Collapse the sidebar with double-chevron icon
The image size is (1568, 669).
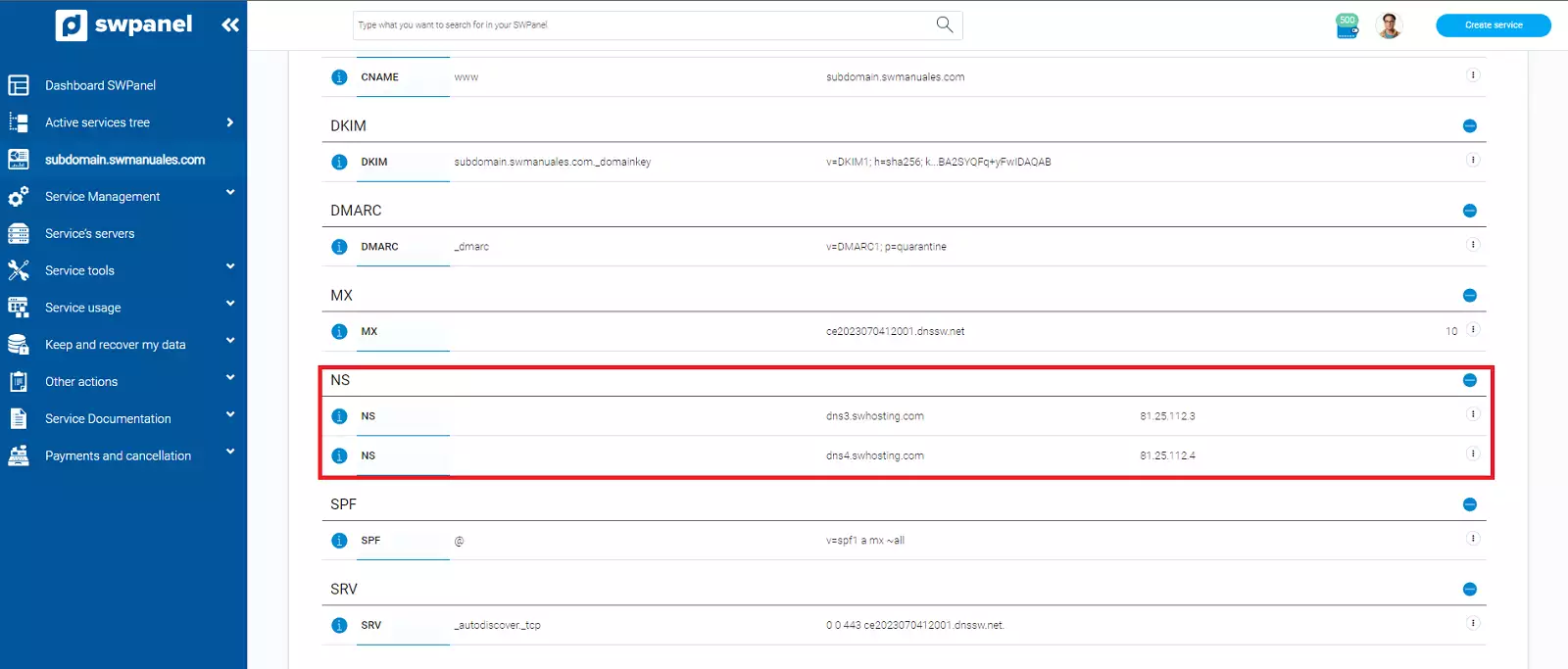point(230,25)
